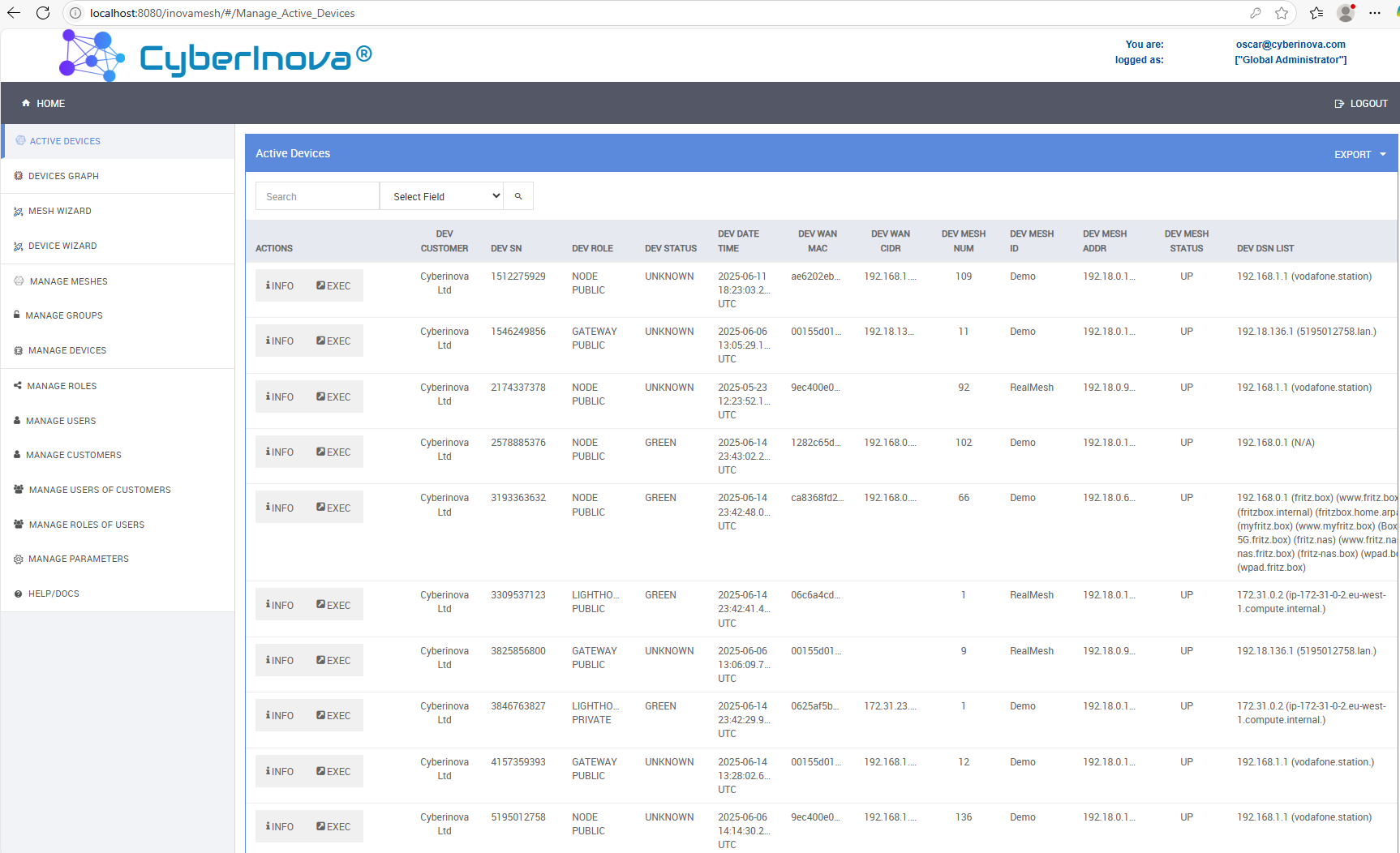Image resolution: width=1400 pixels, height=853 pixels.
Task: Expand the EXPORT dropdown menu
Action: tap(1359, 154)
